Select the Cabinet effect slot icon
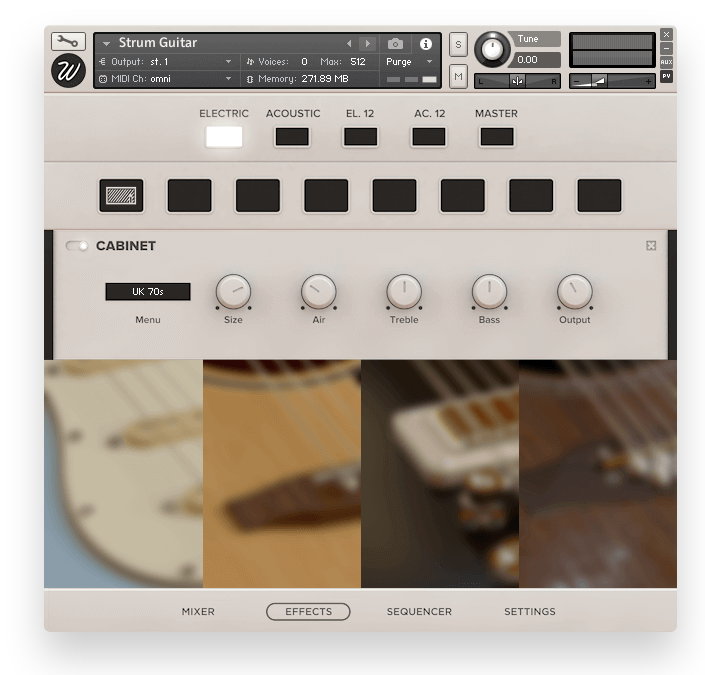 click(121, 196)
